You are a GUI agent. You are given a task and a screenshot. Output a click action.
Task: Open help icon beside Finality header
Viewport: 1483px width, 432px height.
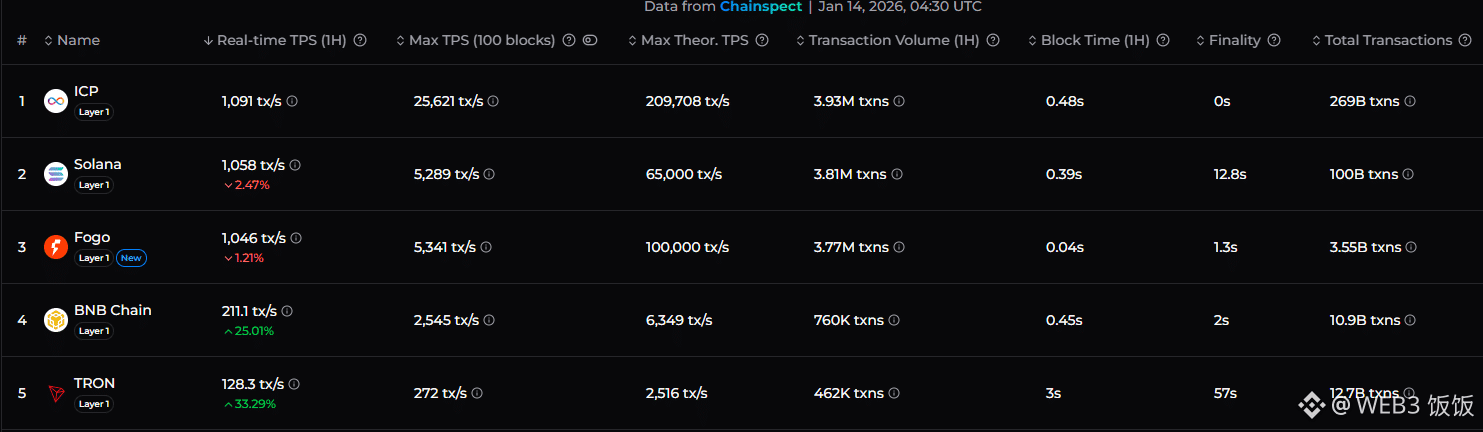1274,41
